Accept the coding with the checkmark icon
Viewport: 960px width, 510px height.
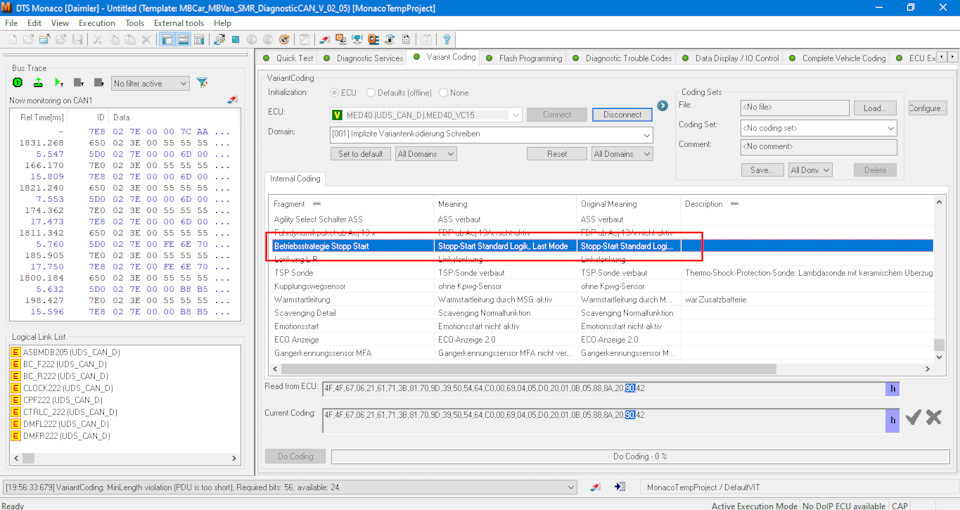pos(913,418)
